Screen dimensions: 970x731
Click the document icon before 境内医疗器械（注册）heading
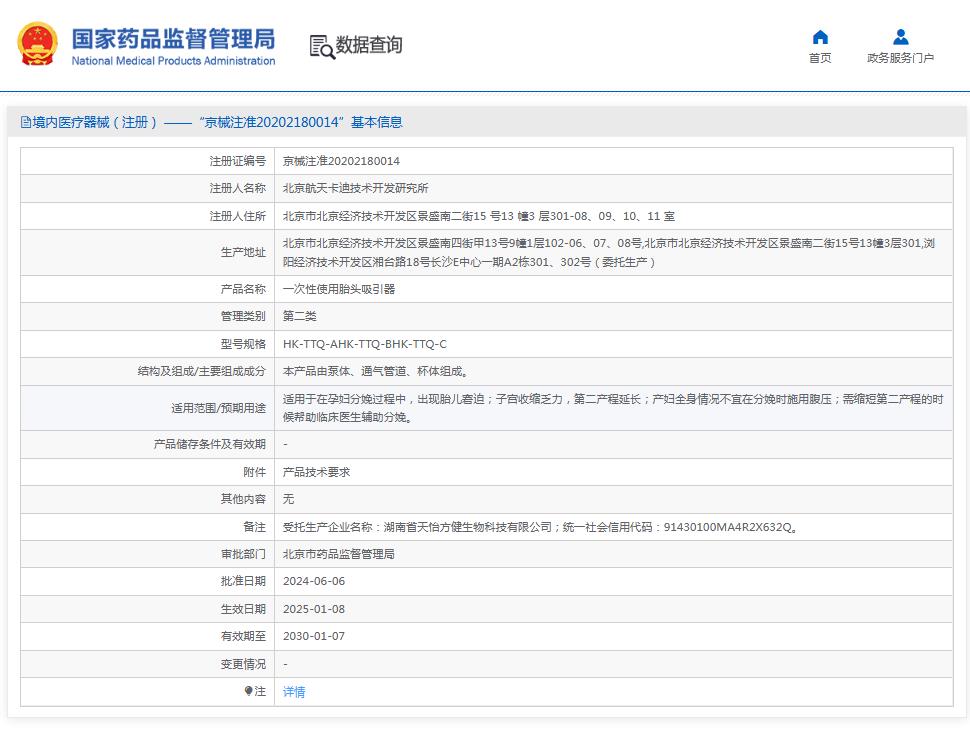click(x=25, y=121)
